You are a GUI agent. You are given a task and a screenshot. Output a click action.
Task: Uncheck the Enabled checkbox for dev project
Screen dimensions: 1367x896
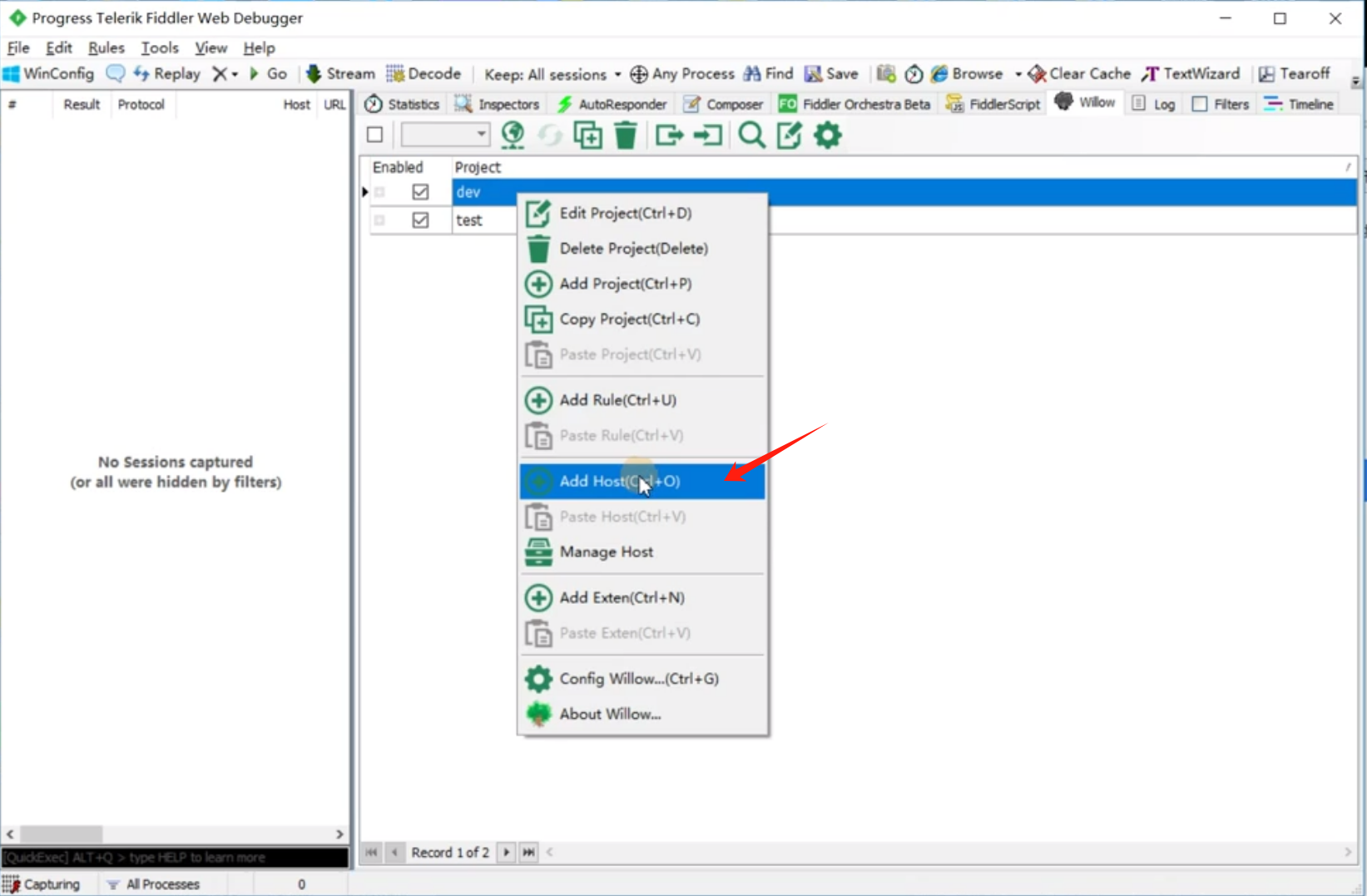420,192
